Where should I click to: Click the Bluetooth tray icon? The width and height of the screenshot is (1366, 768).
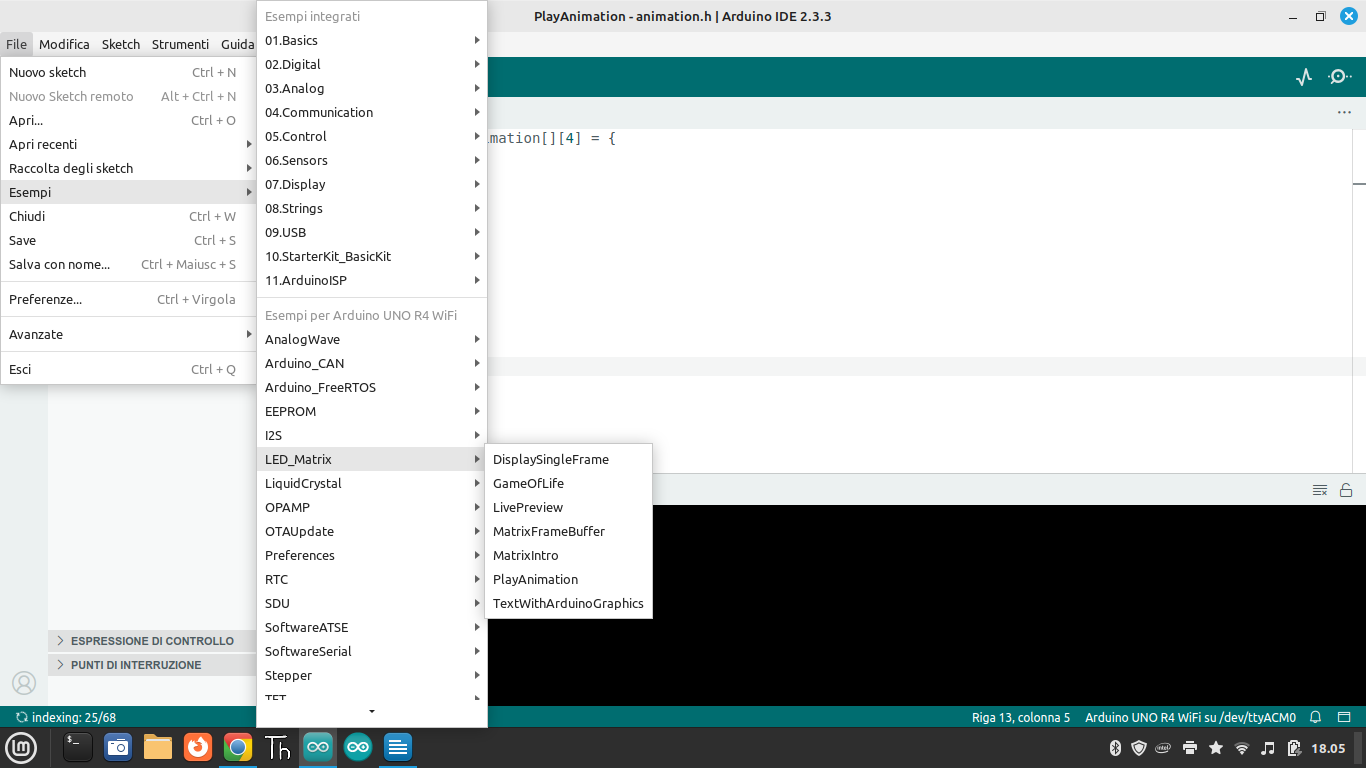click(x=1116, y=748)
